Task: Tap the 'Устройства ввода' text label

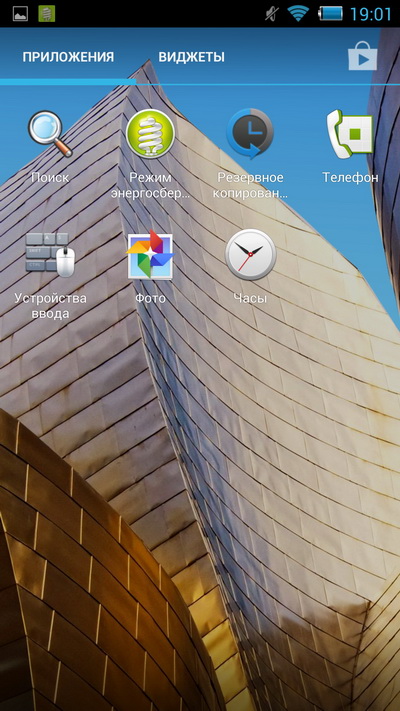Action: (50, 306)
